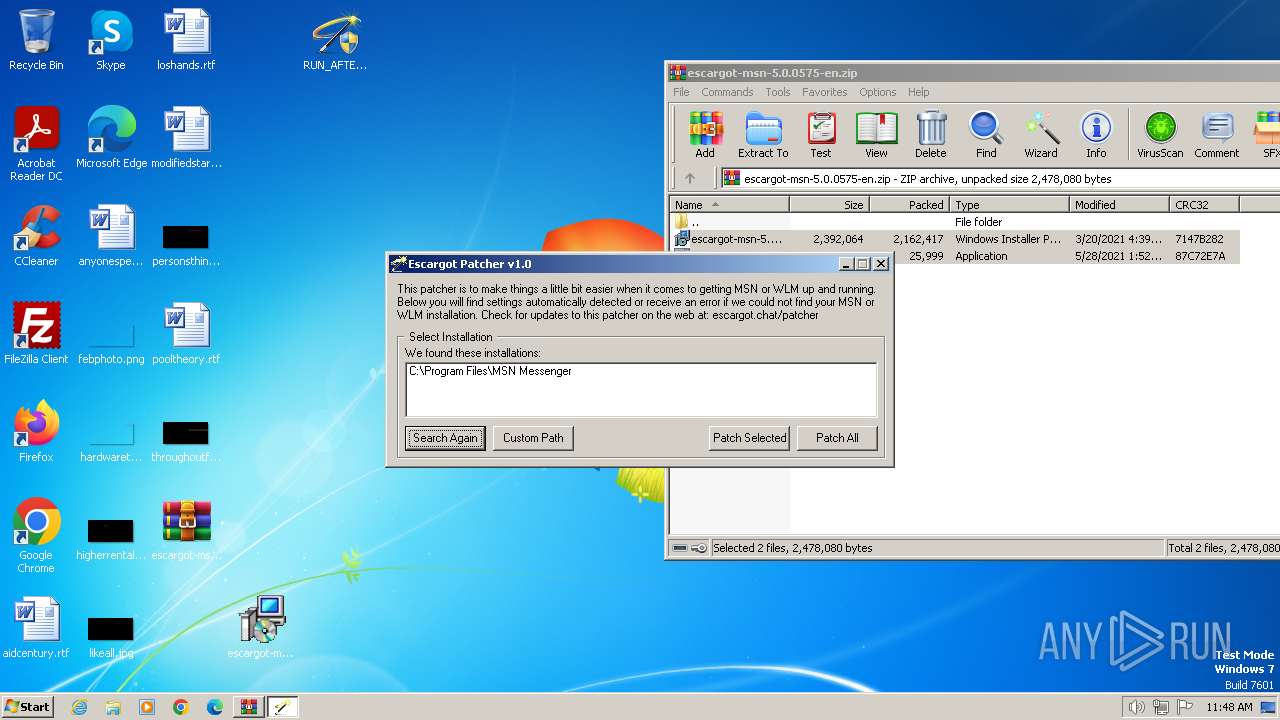The width and height of the screenshot is (1280, 720).
Task: Open Tools menu in WinRAR
Action: pyautogui.click(x=778, y=92)
